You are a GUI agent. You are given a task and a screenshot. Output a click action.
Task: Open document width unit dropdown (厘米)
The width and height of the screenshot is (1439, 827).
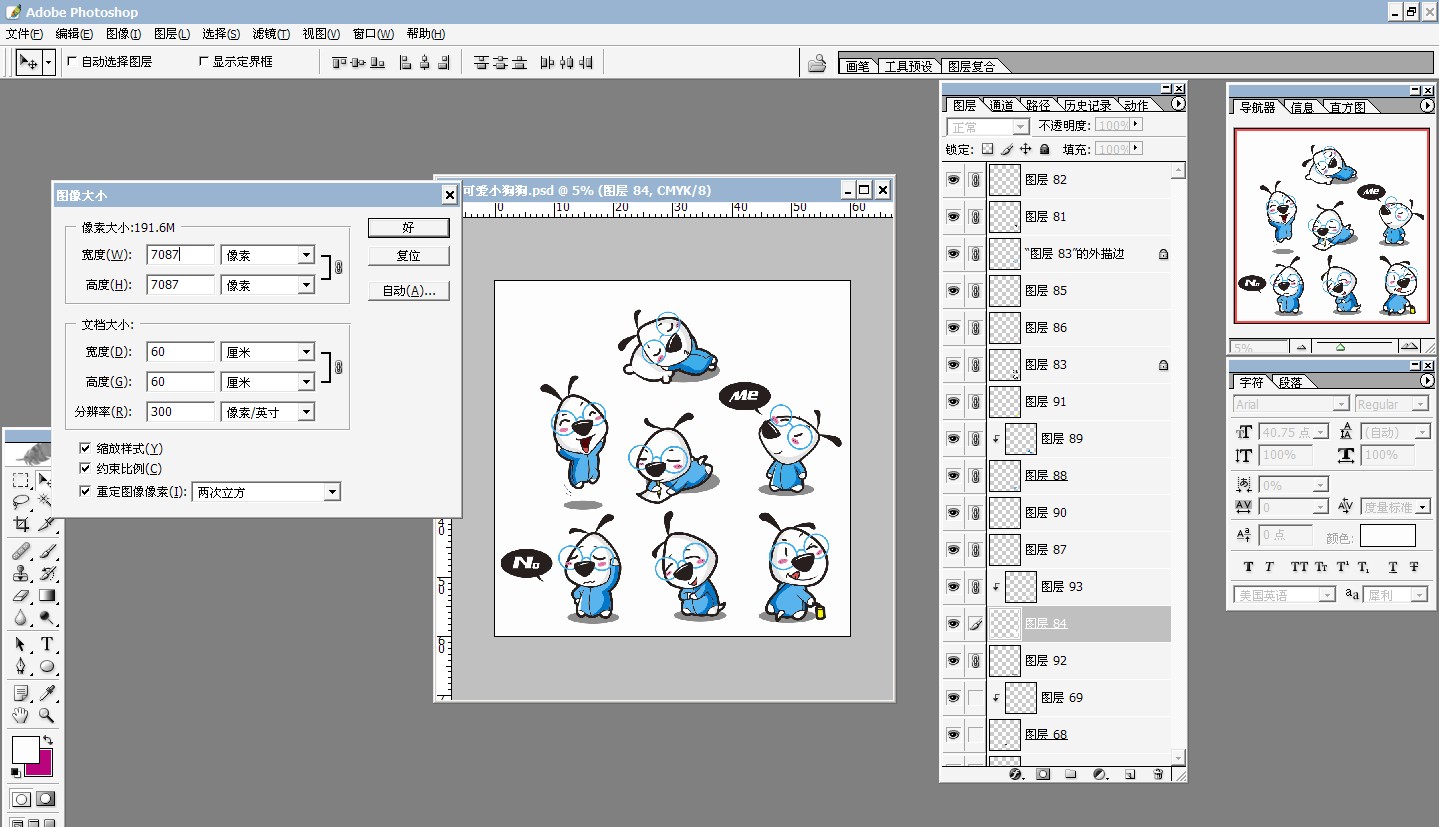point(306,353)
